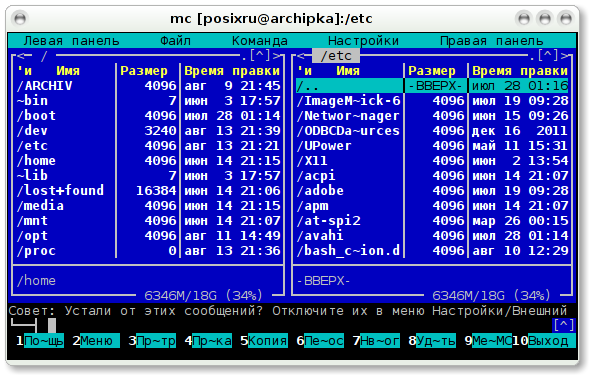Click right panel 6346M/18G (34%) free space
Viewport: 589px width, 375px height.
pos(491,296)
